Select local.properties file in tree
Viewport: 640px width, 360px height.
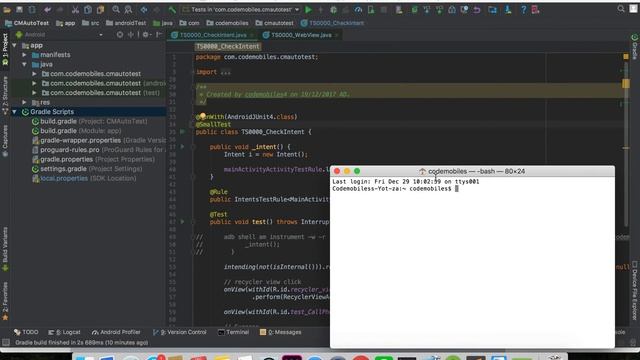pos(84,178)
